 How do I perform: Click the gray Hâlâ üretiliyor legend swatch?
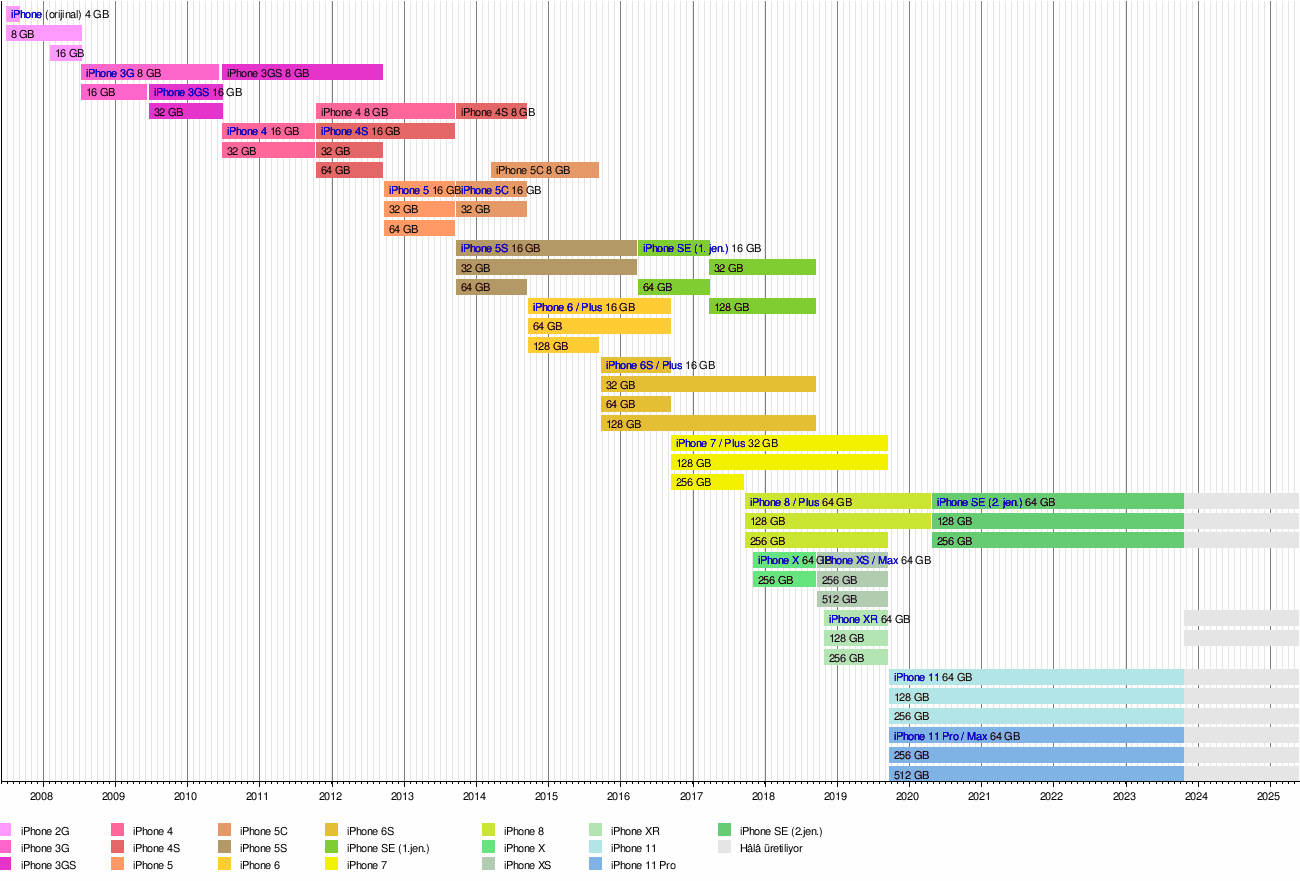click(724, 849)
